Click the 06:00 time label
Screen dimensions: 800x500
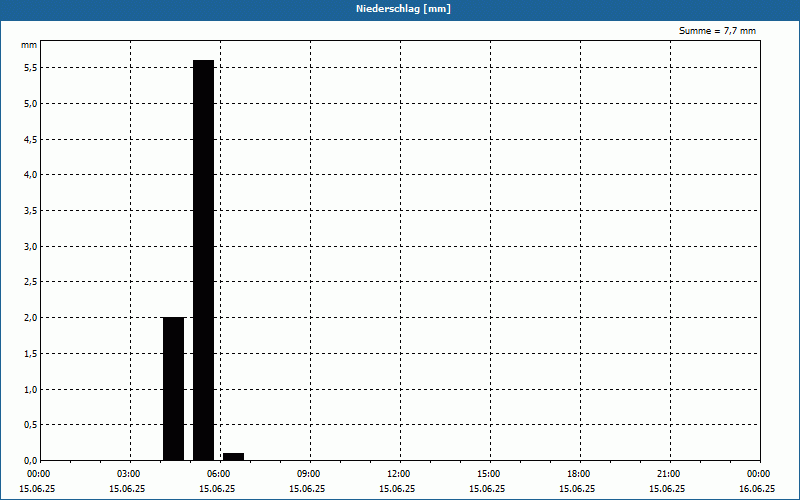[219, 474]
